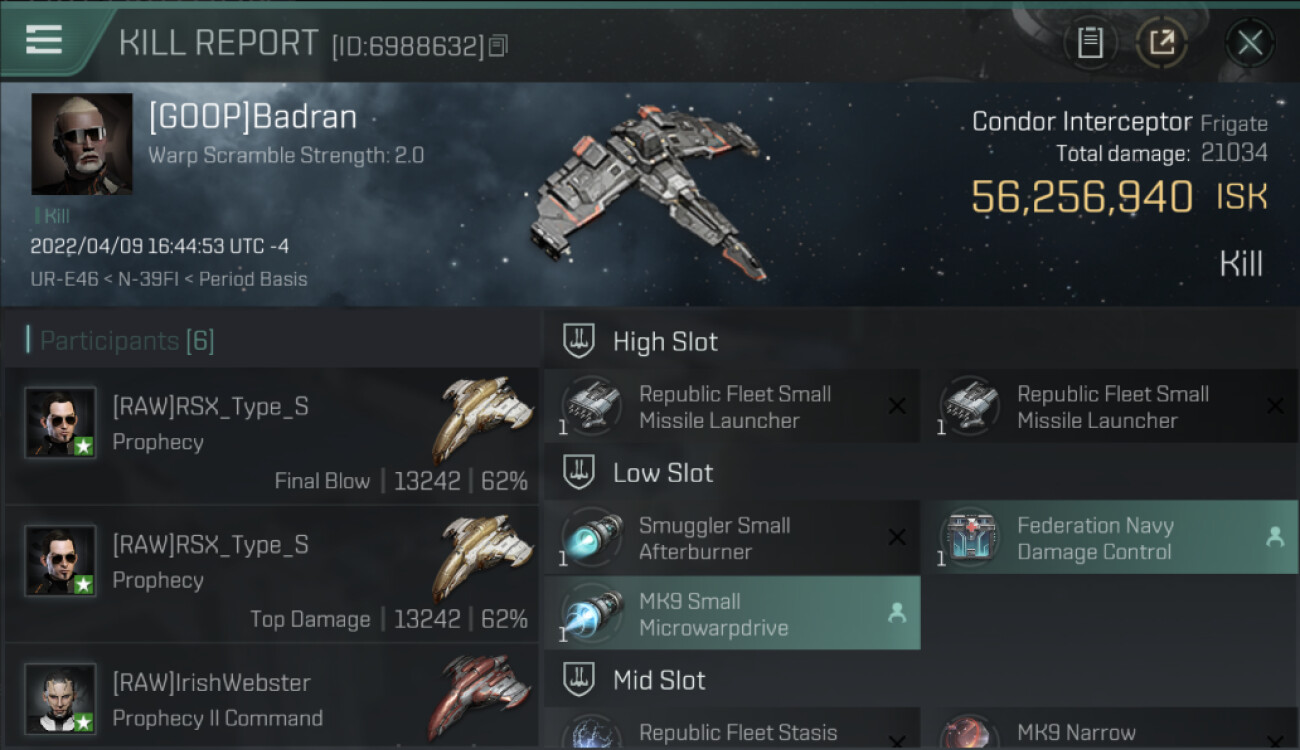The height and width of the screenshot is (750, 1300).
Task: Share the kill report externally
Action: coord(1162,43)
